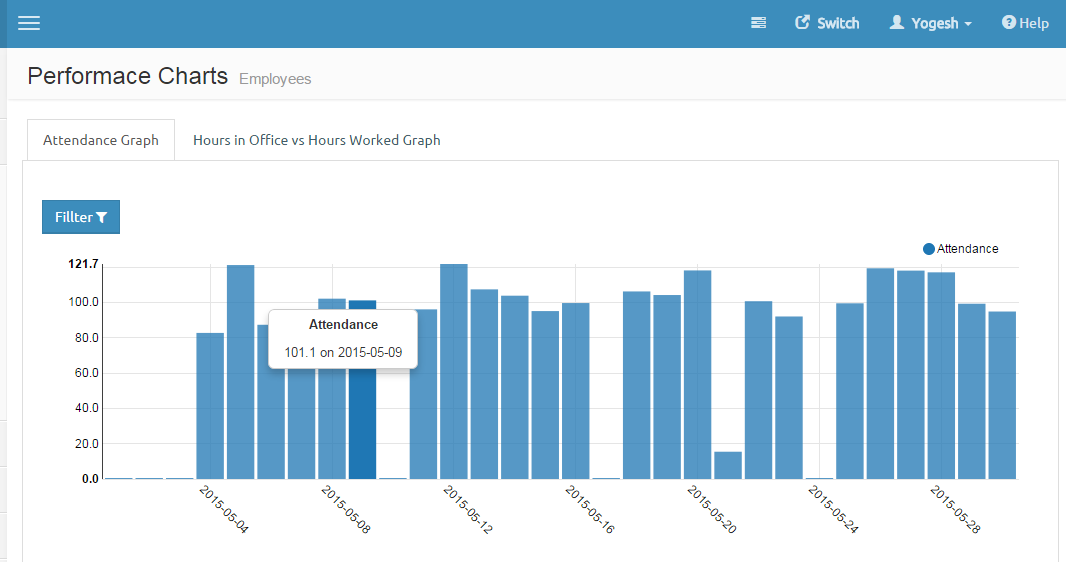Click the Switch external-link icon

pyautogui.click(x=802, y=23)
